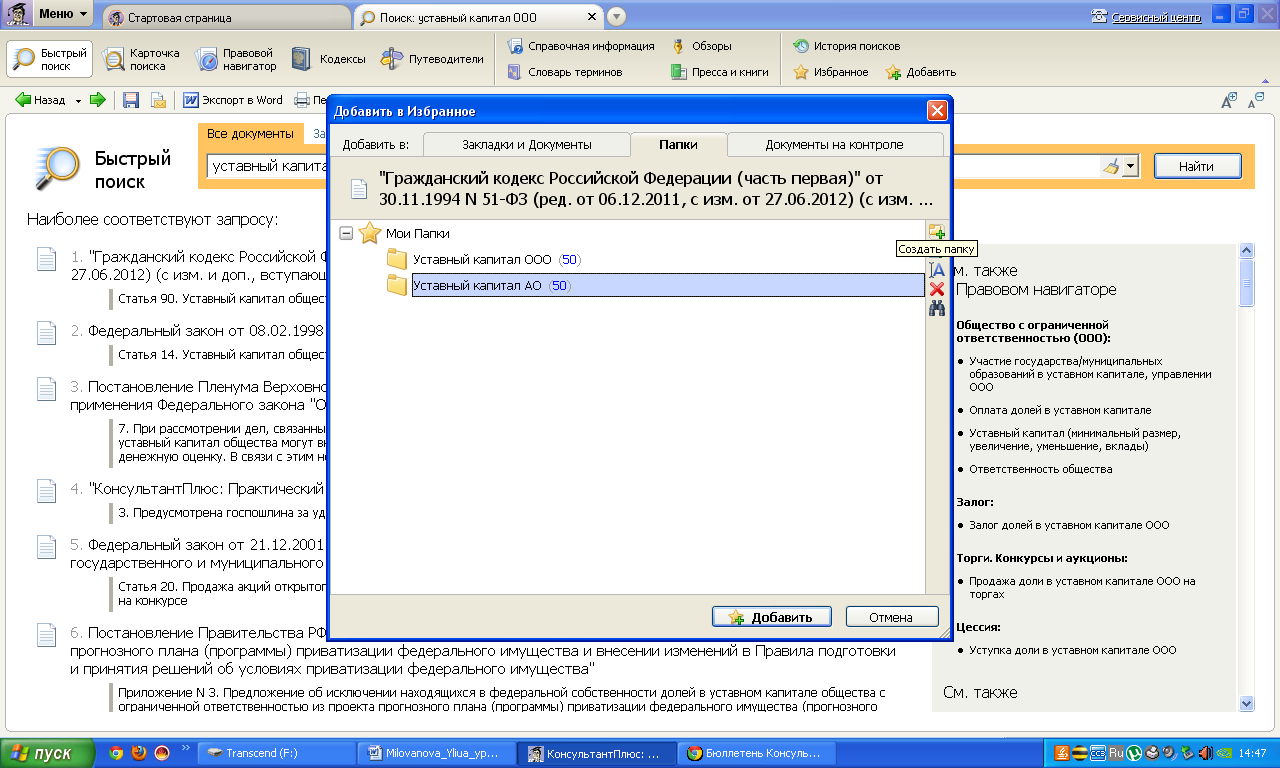Open result 2 Федеральный закон от 08.02.1998

click(207, 331)
